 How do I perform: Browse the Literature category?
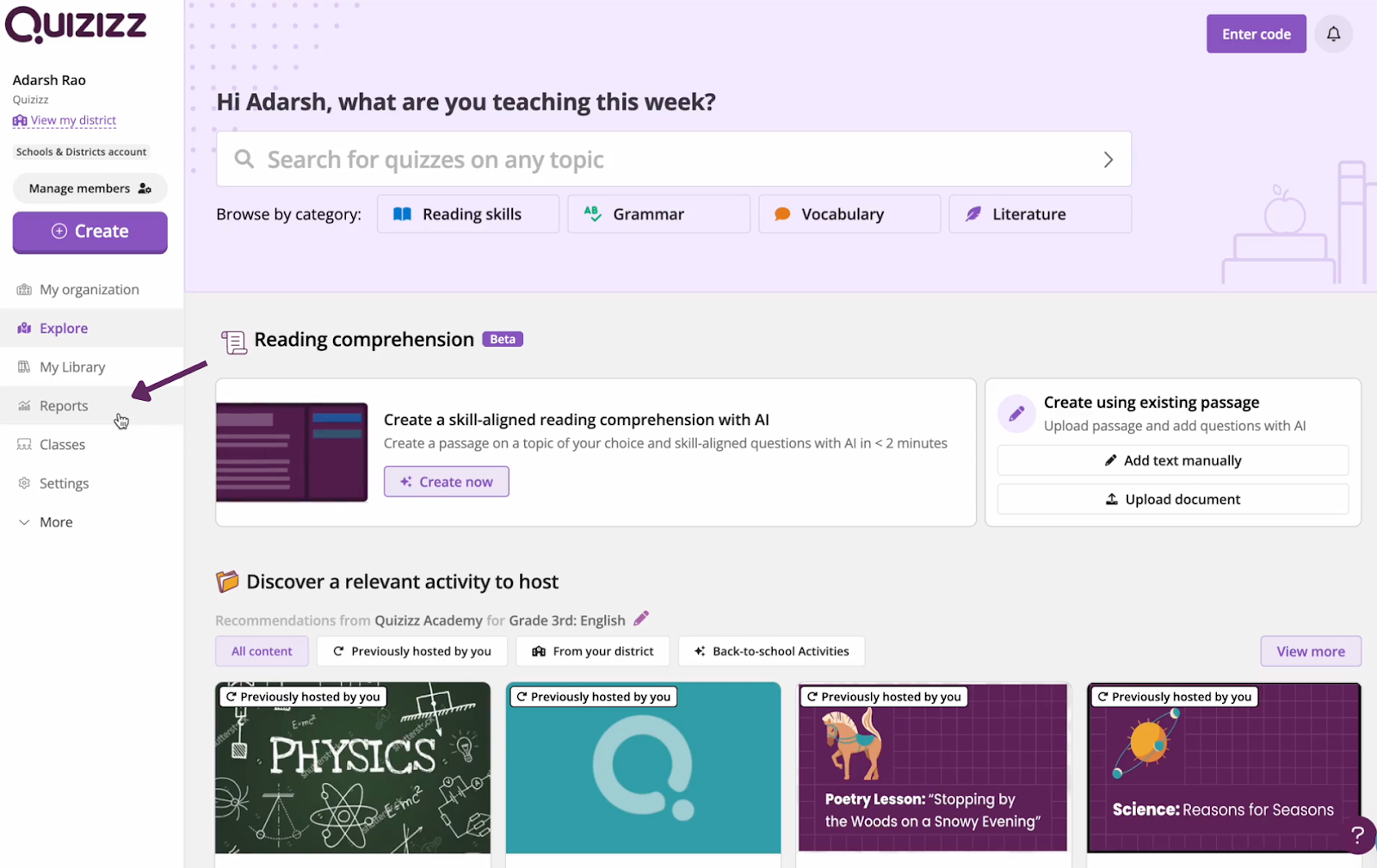coord(1040,214)
